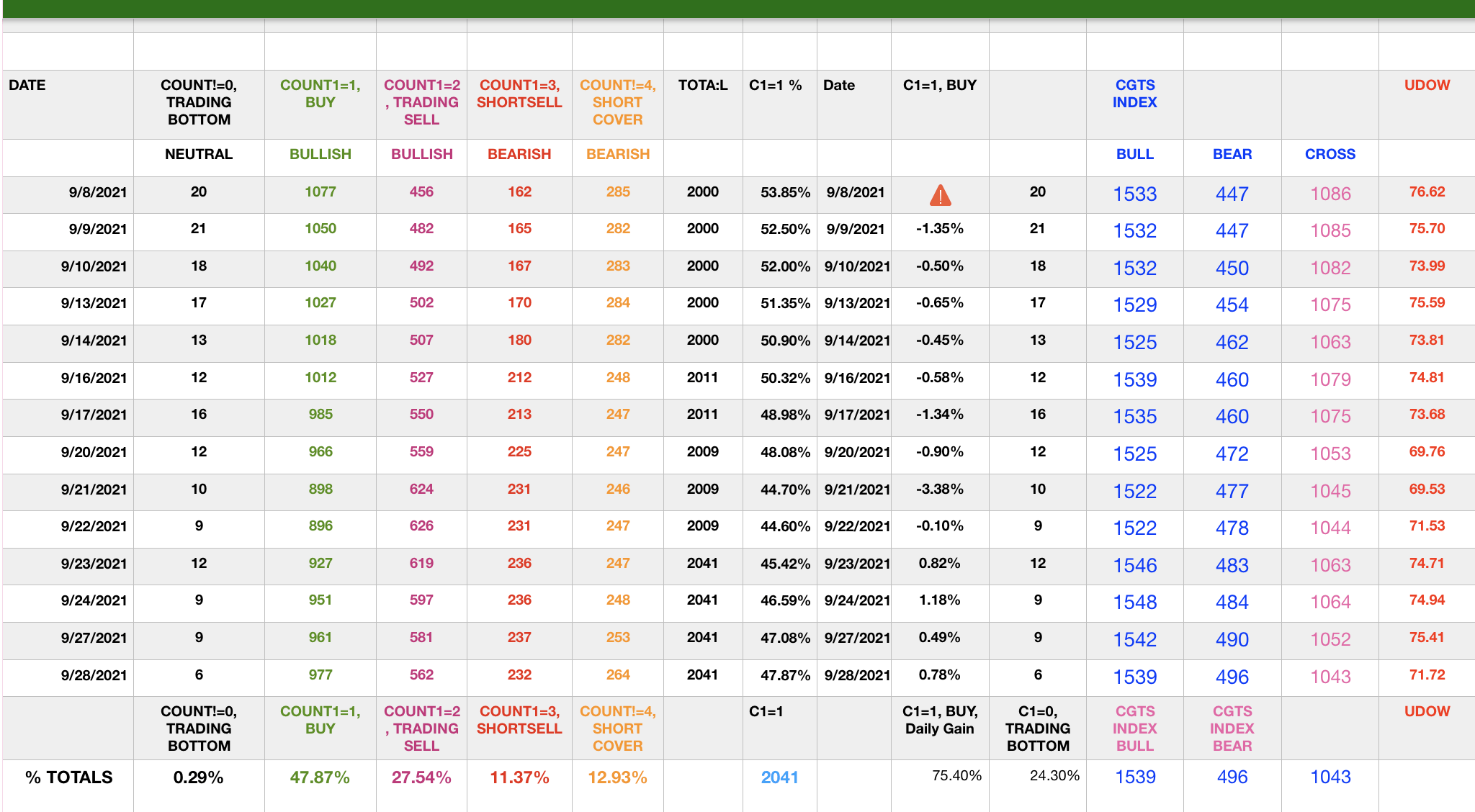
Task: Click the COUNT1=3, SHORTSELL top header
Action: tap(519, 94)
